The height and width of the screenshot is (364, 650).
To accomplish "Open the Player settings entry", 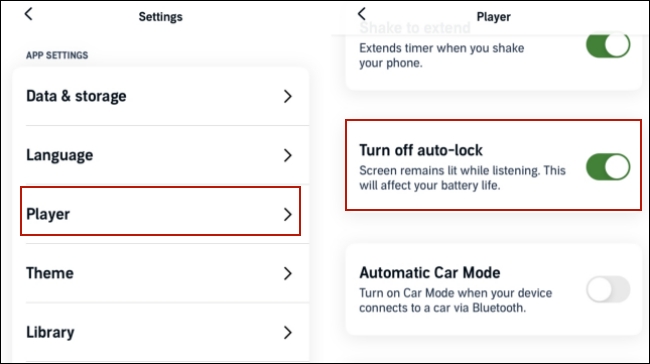I will (x=160, y=211).
